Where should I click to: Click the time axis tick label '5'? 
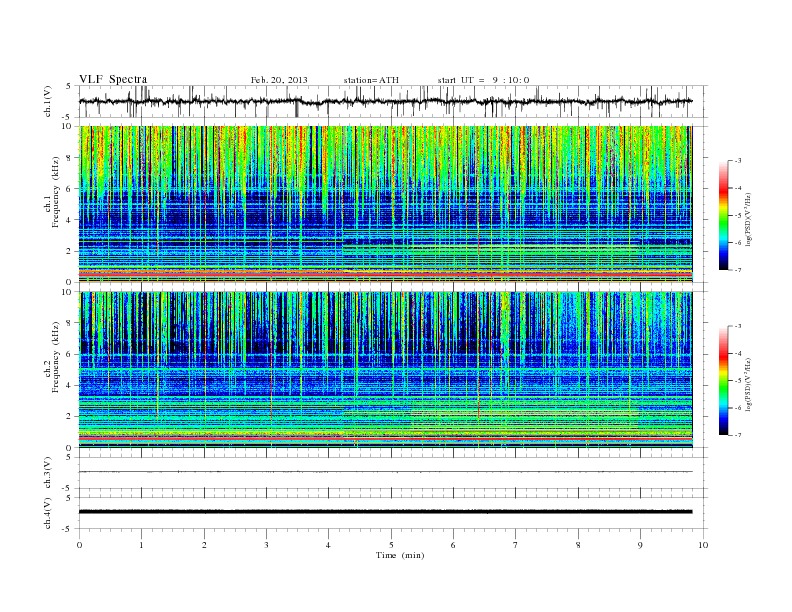click(391, 545)
